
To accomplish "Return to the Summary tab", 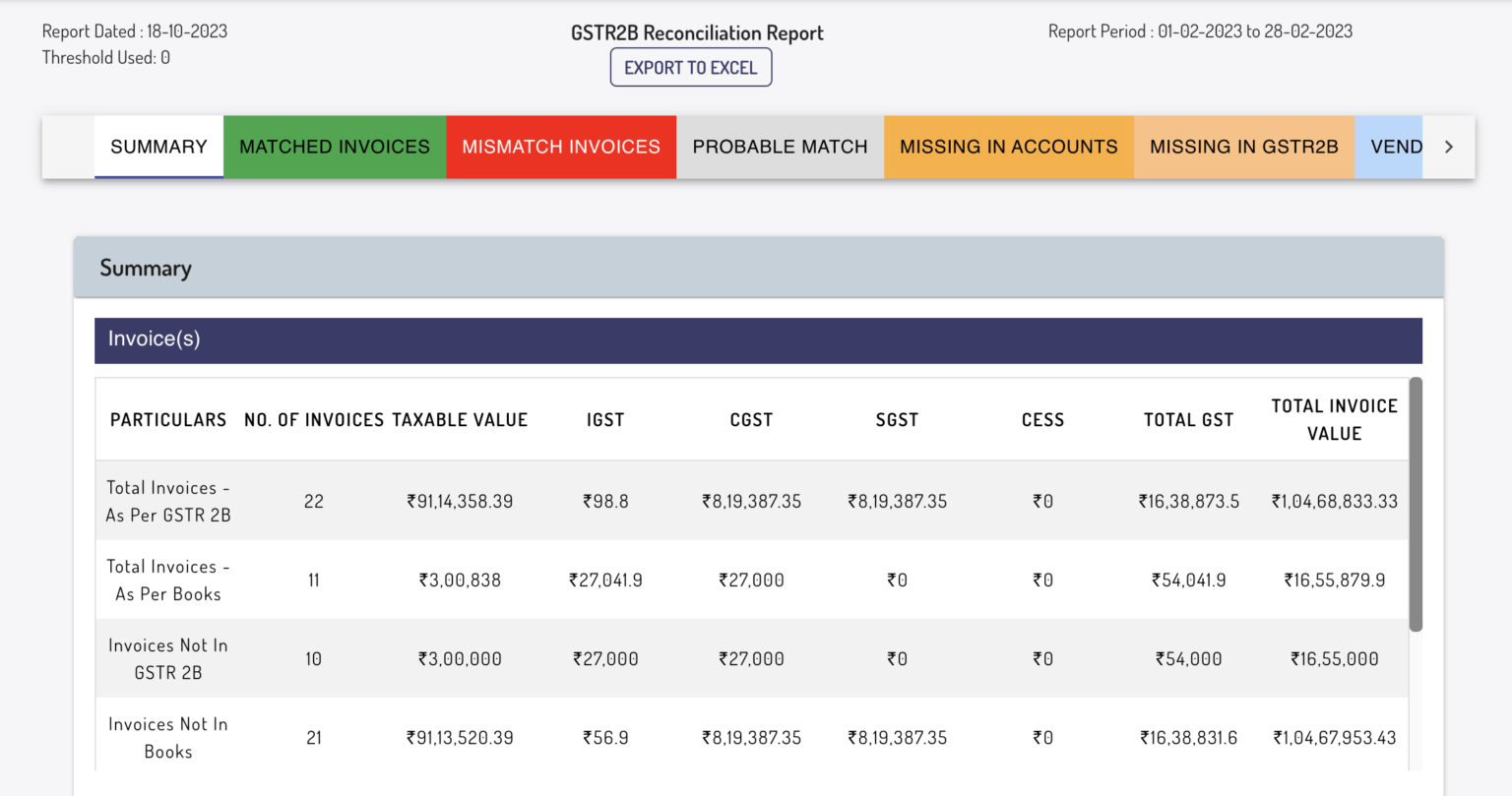I will click(158, 146).
